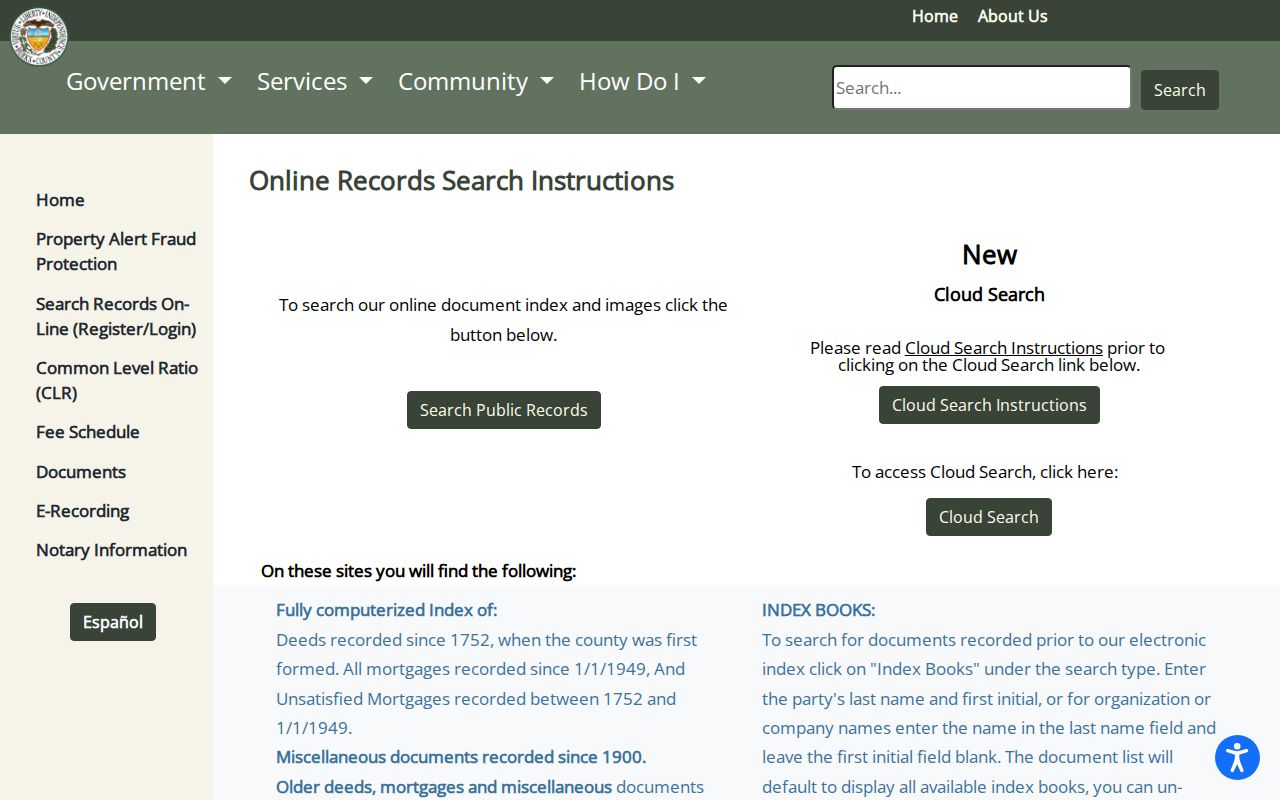
Task: Click the Cloud Search Instructions button
Action: (989, 405)
